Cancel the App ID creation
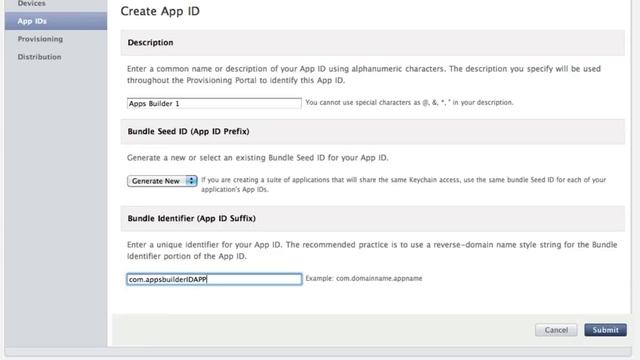Screen dimensions: 640x360 pos(556,330)
